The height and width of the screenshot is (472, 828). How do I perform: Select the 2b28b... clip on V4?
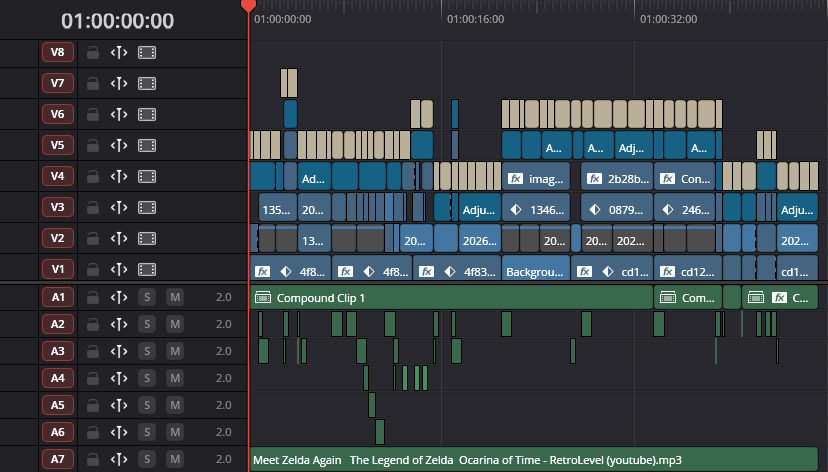click(617, 176)
